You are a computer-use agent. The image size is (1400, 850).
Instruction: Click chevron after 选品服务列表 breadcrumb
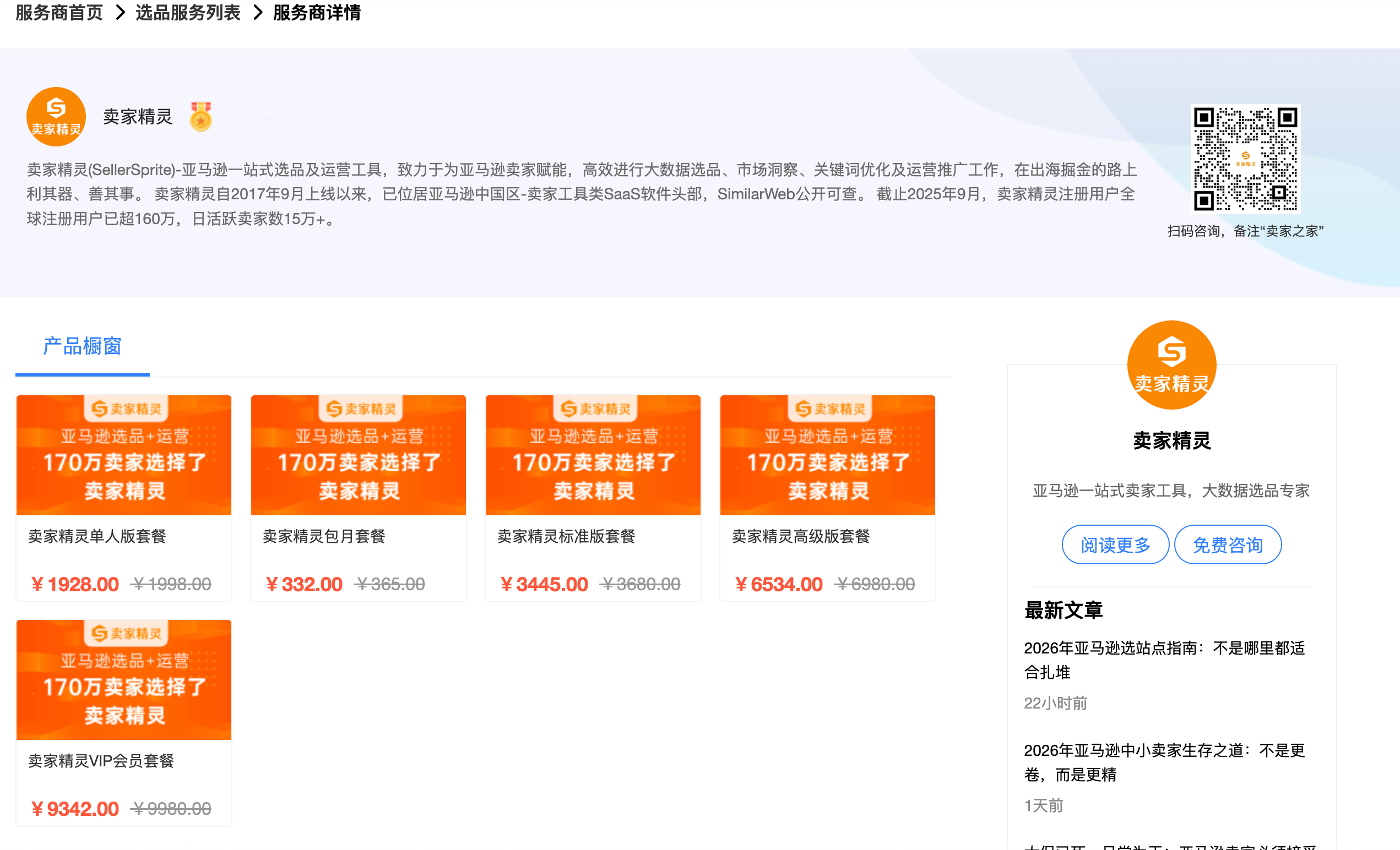(257, 13)
